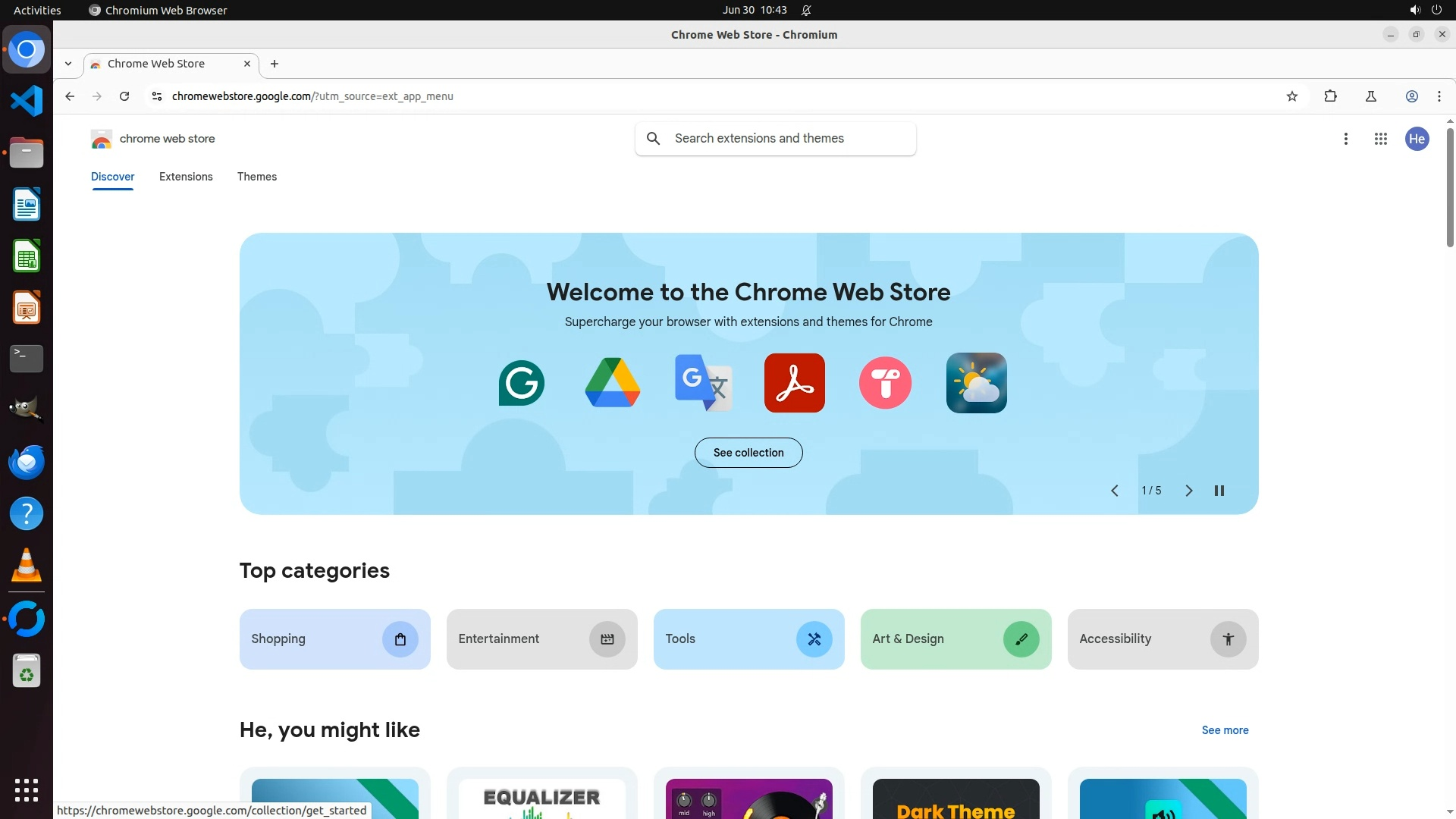Go to the previous carousel slide
This screenshot has height=819, width=1456.
[1114, 491]
